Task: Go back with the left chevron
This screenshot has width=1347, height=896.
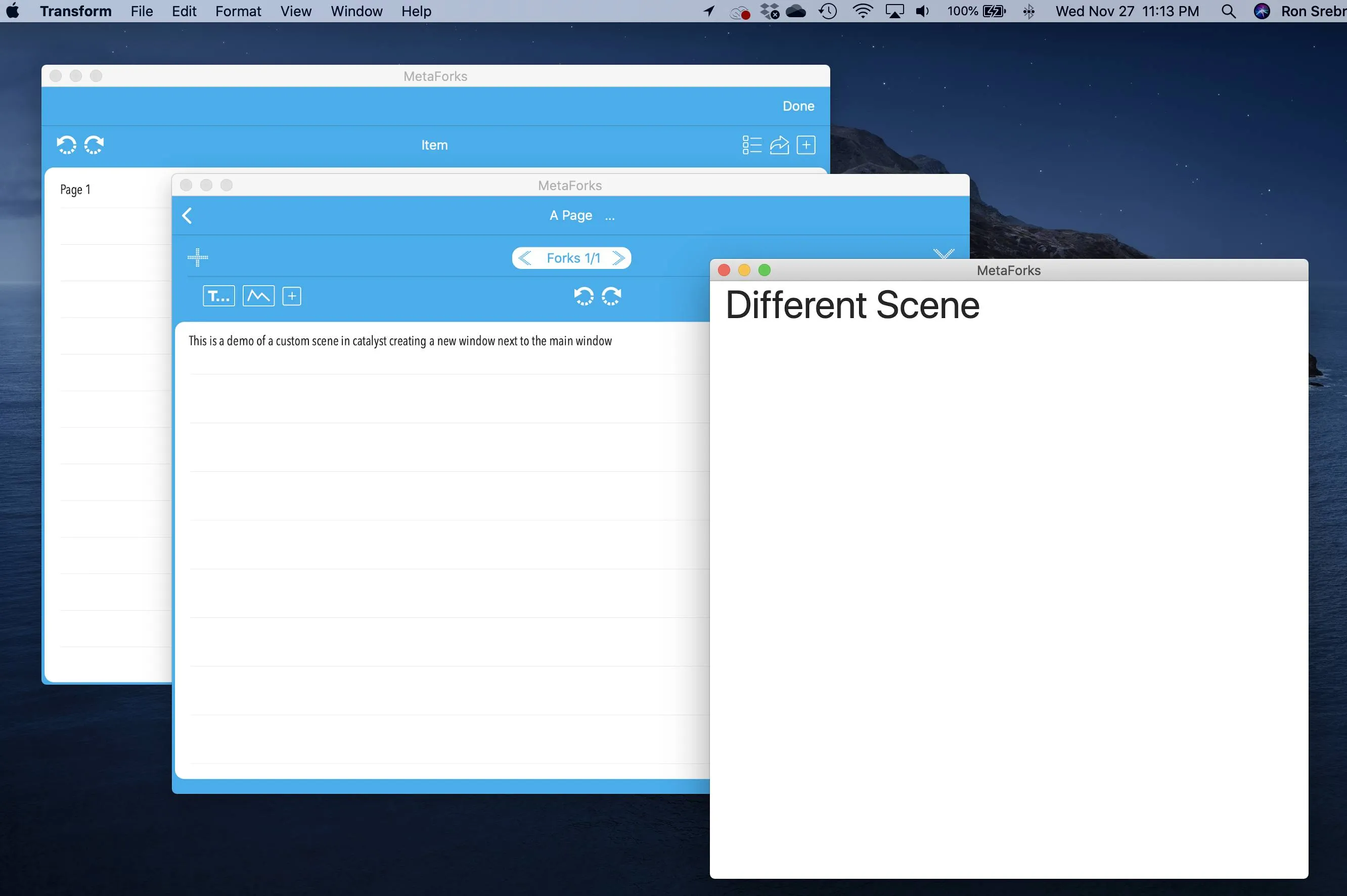Action: tap(187, 215)
